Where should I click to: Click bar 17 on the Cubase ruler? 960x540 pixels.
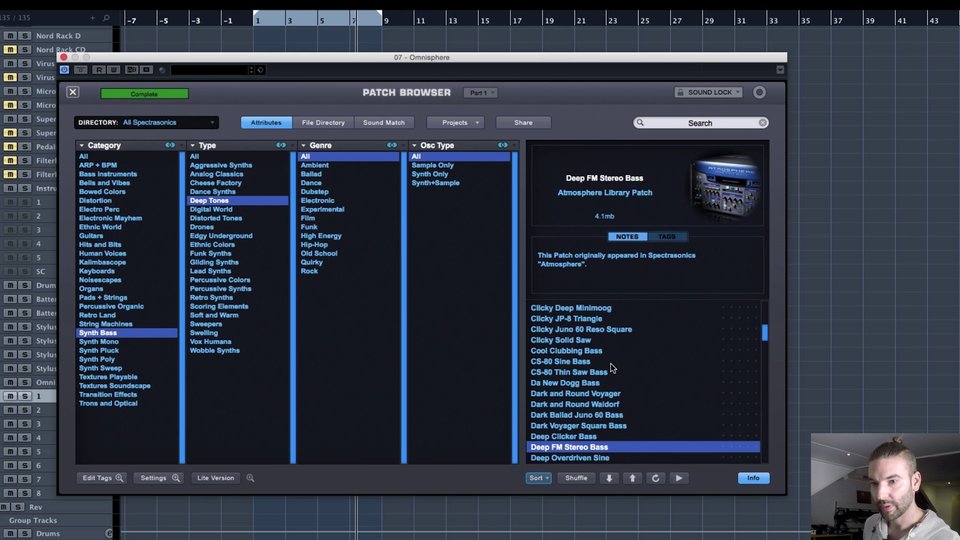pyautogui.click(x=517, y=20)
